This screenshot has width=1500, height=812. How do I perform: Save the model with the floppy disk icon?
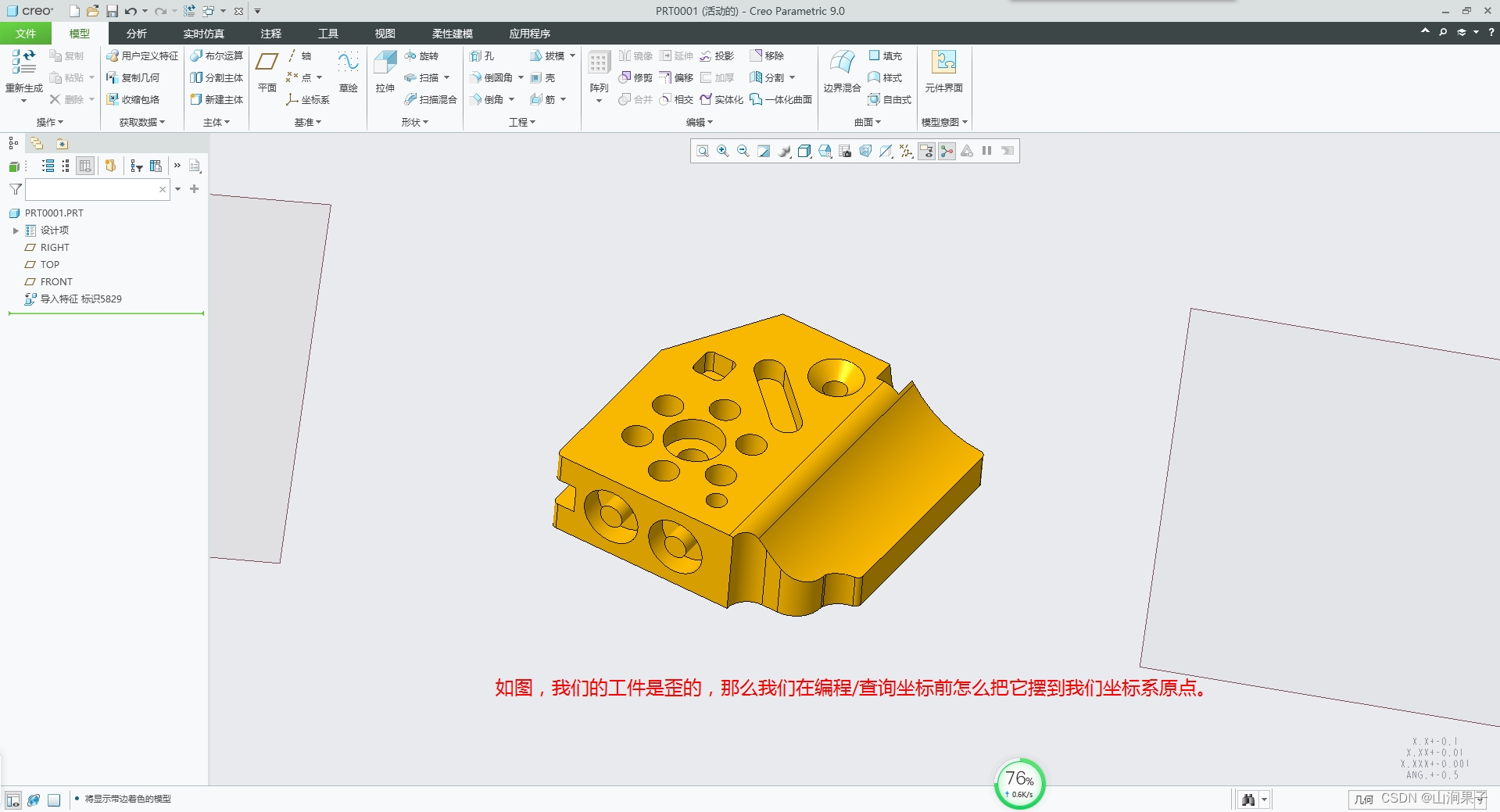pyautogui.click(x=112, y=11)
